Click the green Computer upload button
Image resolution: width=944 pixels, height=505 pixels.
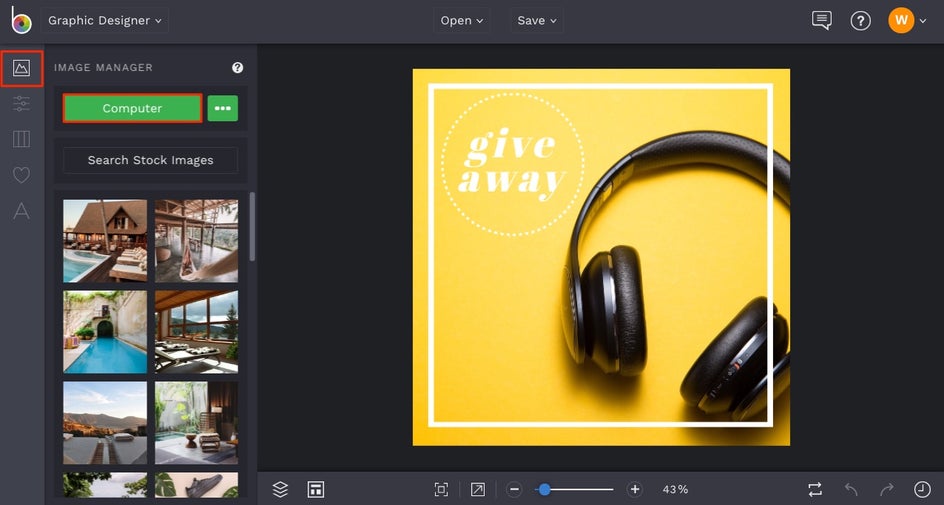pyautogui.click(x=132, y=108)
